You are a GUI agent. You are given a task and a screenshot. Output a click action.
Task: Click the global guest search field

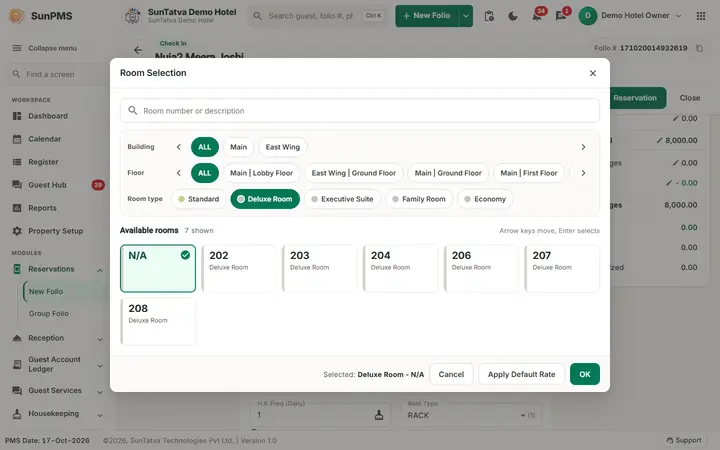[x=318, y=16]
